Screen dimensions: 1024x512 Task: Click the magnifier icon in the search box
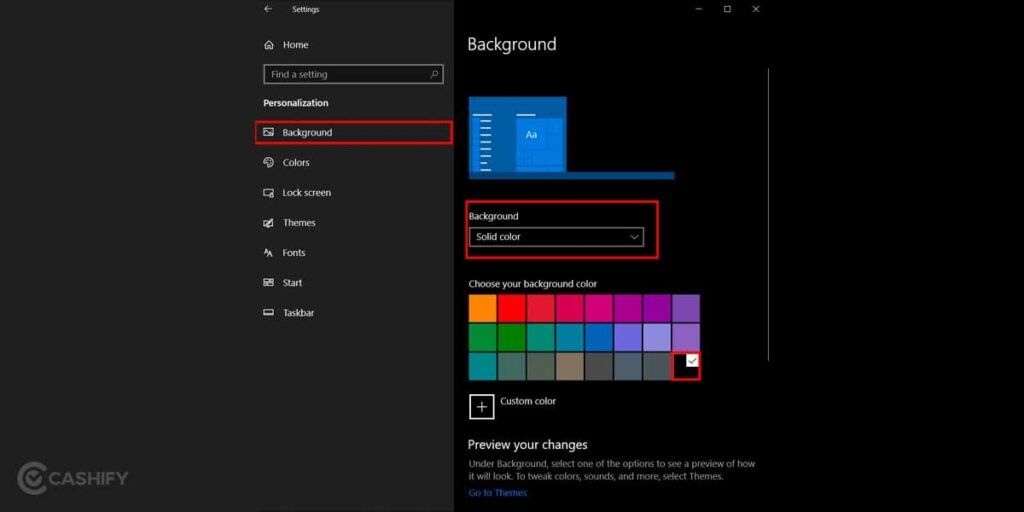(434, 74)
